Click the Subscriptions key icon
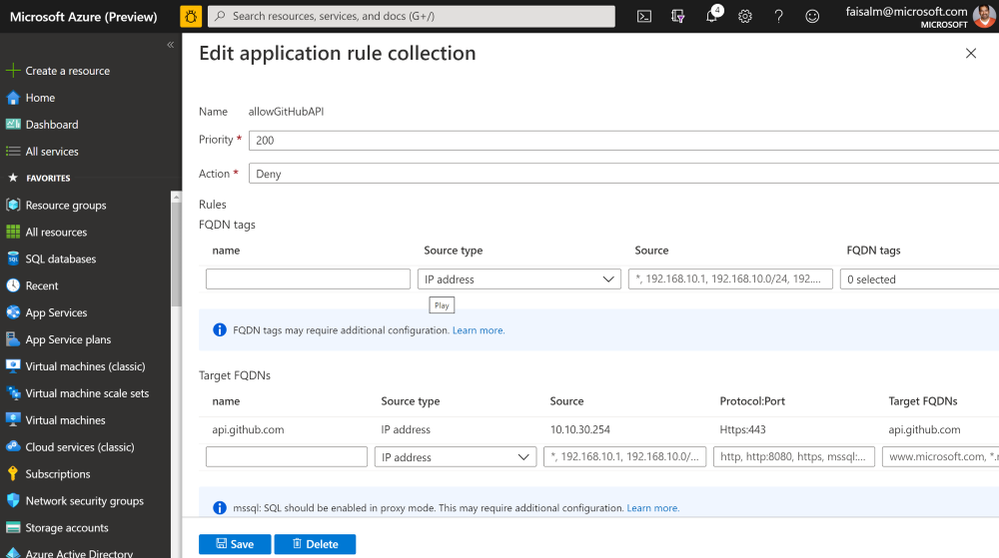The image size is (999, 558). [x=13, y=473]
